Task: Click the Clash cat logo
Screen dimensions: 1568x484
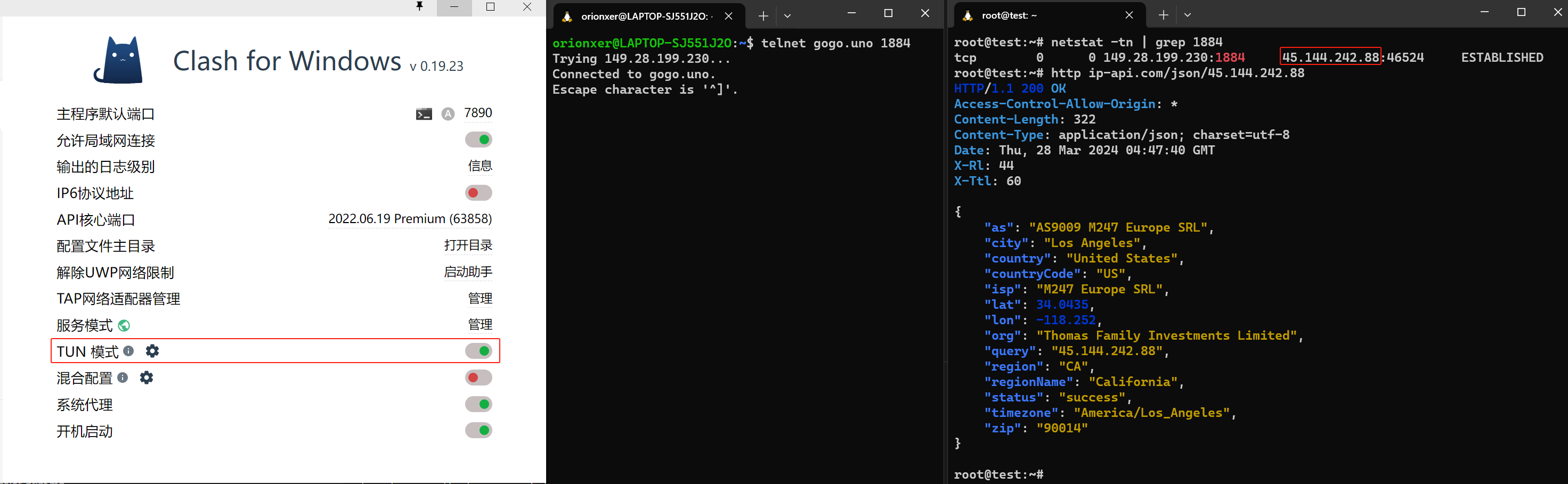Action: point(119,60)
